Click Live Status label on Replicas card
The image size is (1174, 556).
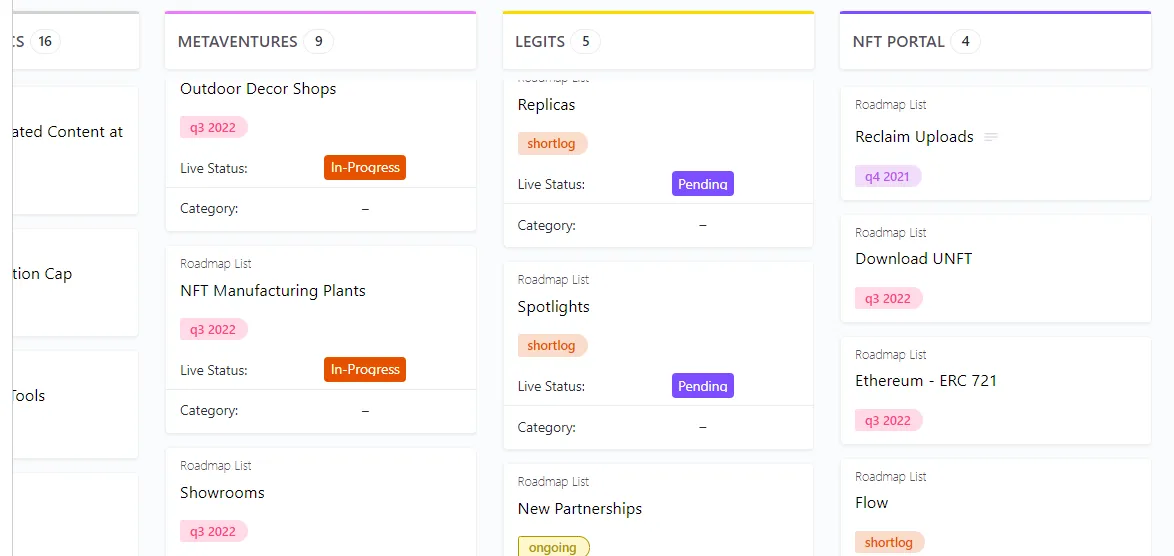click(551, 185)
